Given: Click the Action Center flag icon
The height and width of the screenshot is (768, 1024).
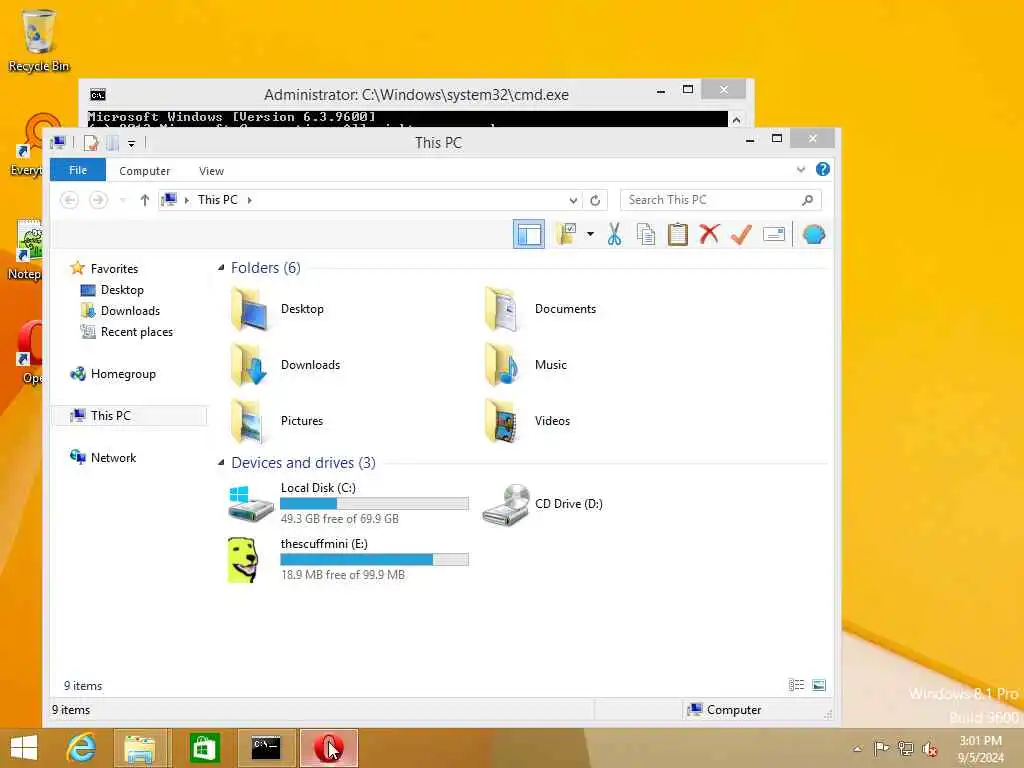Looking at the screenshot, I should [881, 748].
